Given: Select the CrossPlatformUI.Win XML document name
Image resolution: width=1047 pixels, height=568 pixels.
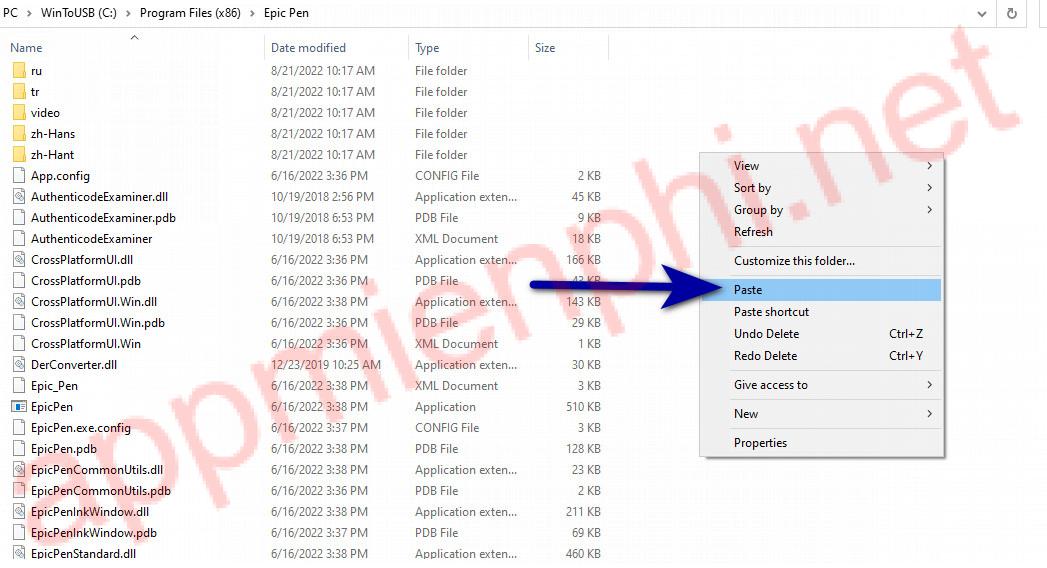Looking at the screenshot, I should point(86,344).
